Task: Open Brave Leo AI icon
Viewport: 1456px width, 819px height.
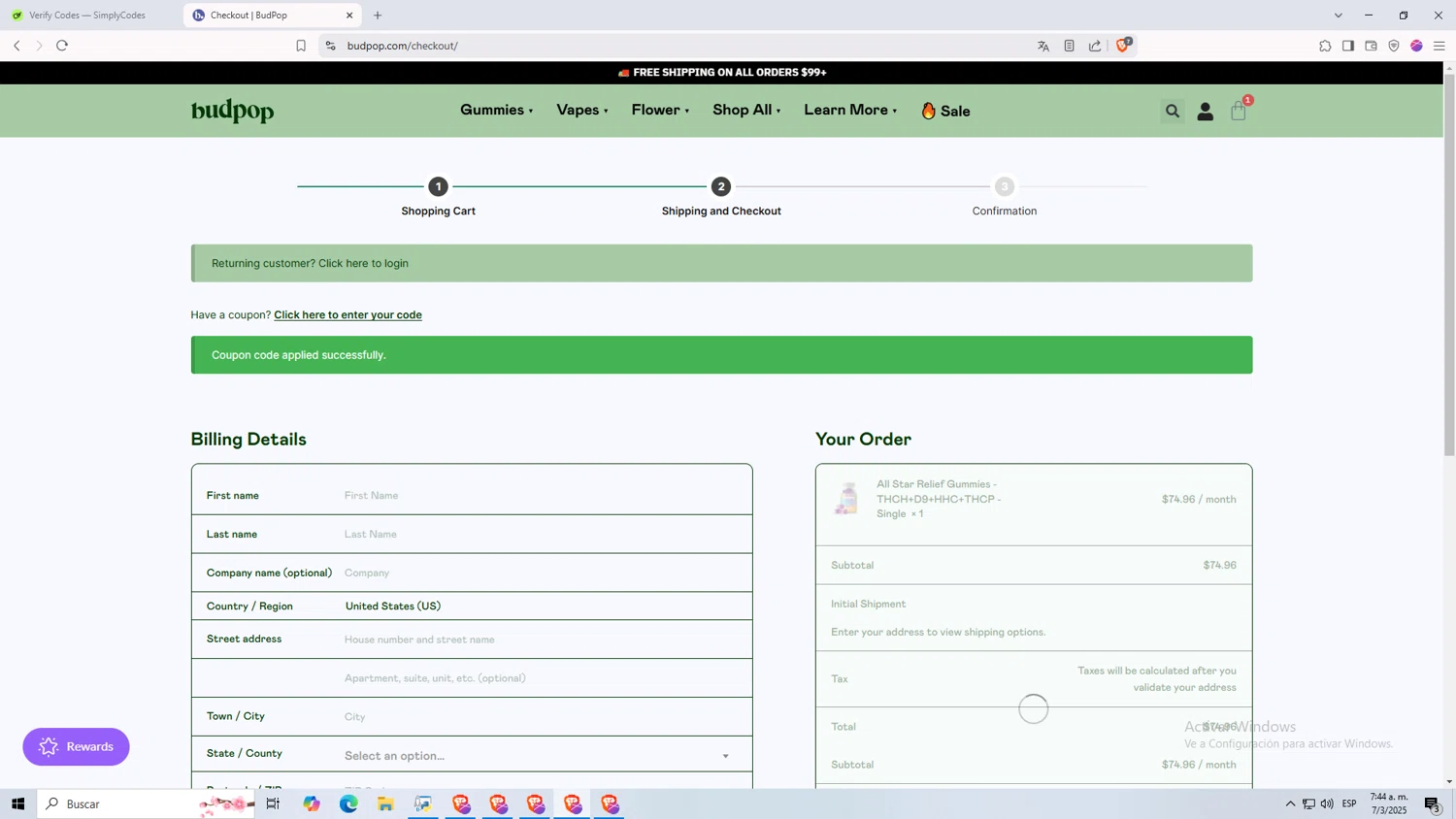Action: pyautogui.click(x=1416, y=46)
